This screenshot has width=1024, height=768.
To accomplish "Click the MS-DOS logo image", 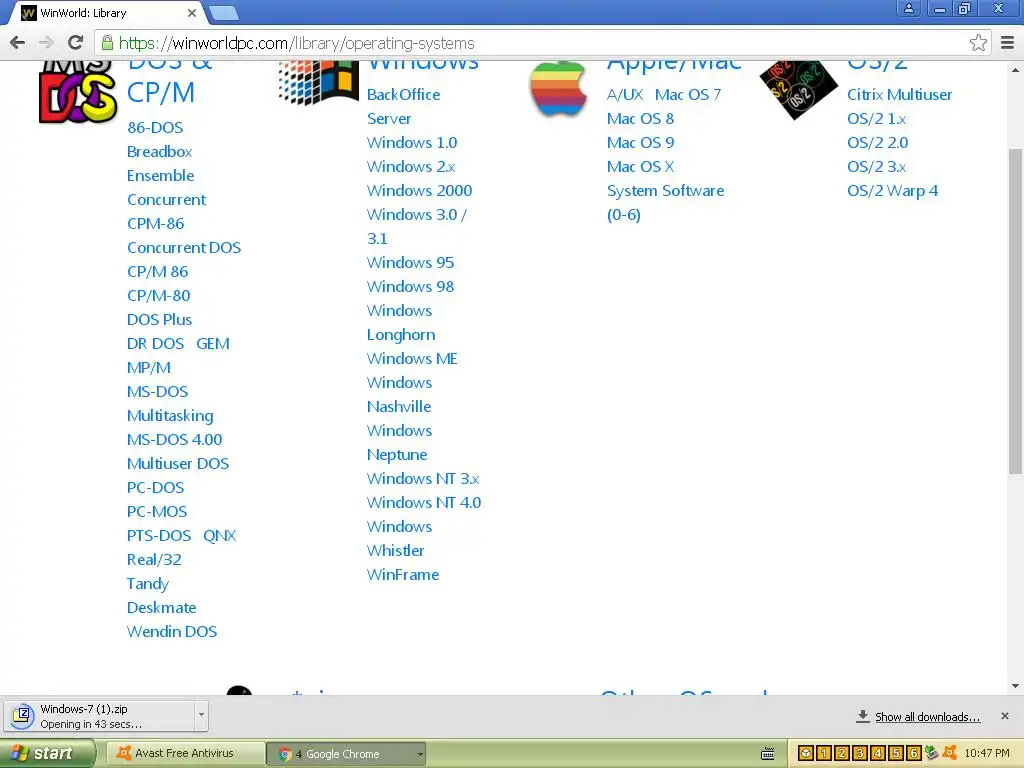I will click(78, 91).
